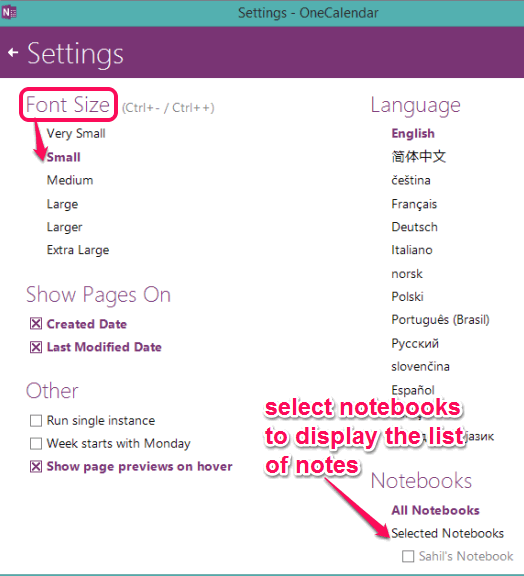
Task: Select All Notebooks option
Action: click(x=435, y=510)
